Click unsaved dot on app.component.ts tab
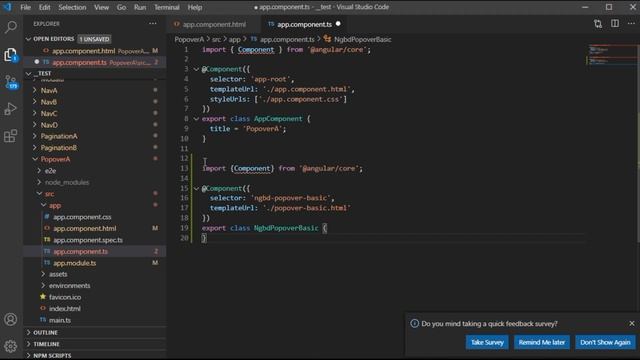640x360 pixels. click(x=338, y=24)
